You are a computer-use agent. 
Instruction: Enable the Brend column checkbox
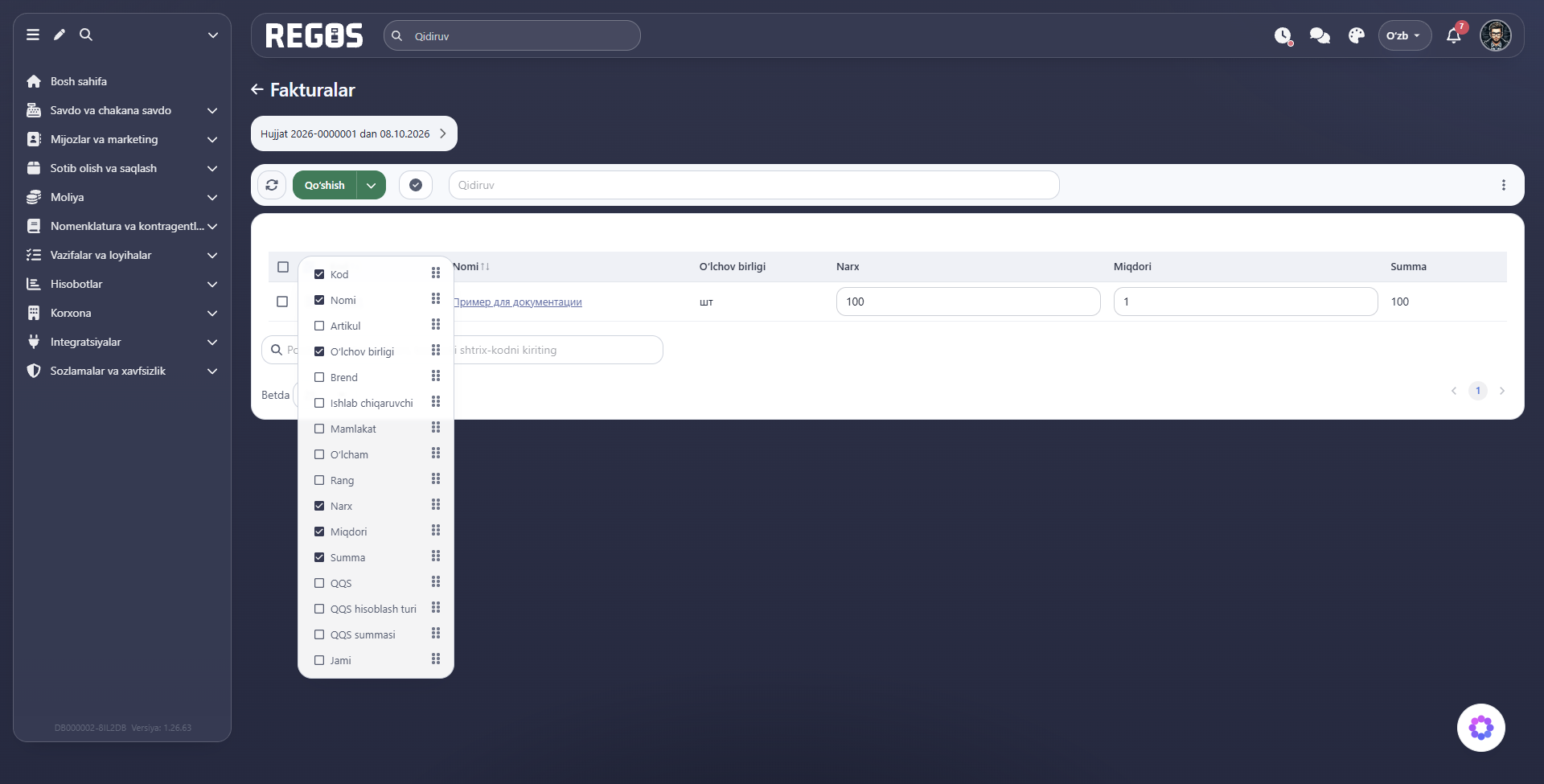coord(319,377)
